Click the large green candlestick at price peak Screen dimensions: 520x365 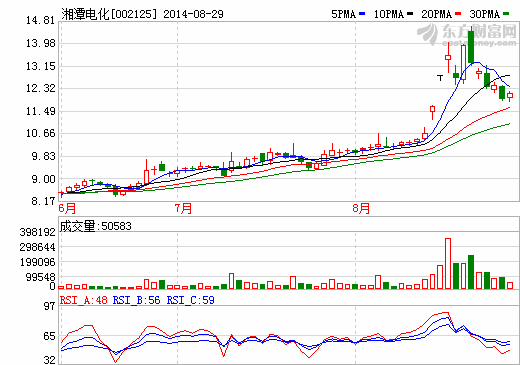[471, 47]
